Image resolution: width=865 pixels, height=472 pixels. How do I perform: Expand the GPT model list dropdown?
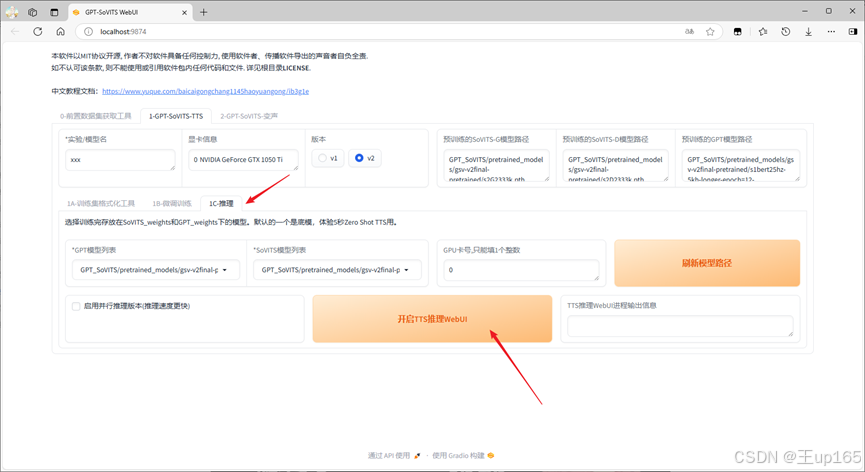(156, 270)
